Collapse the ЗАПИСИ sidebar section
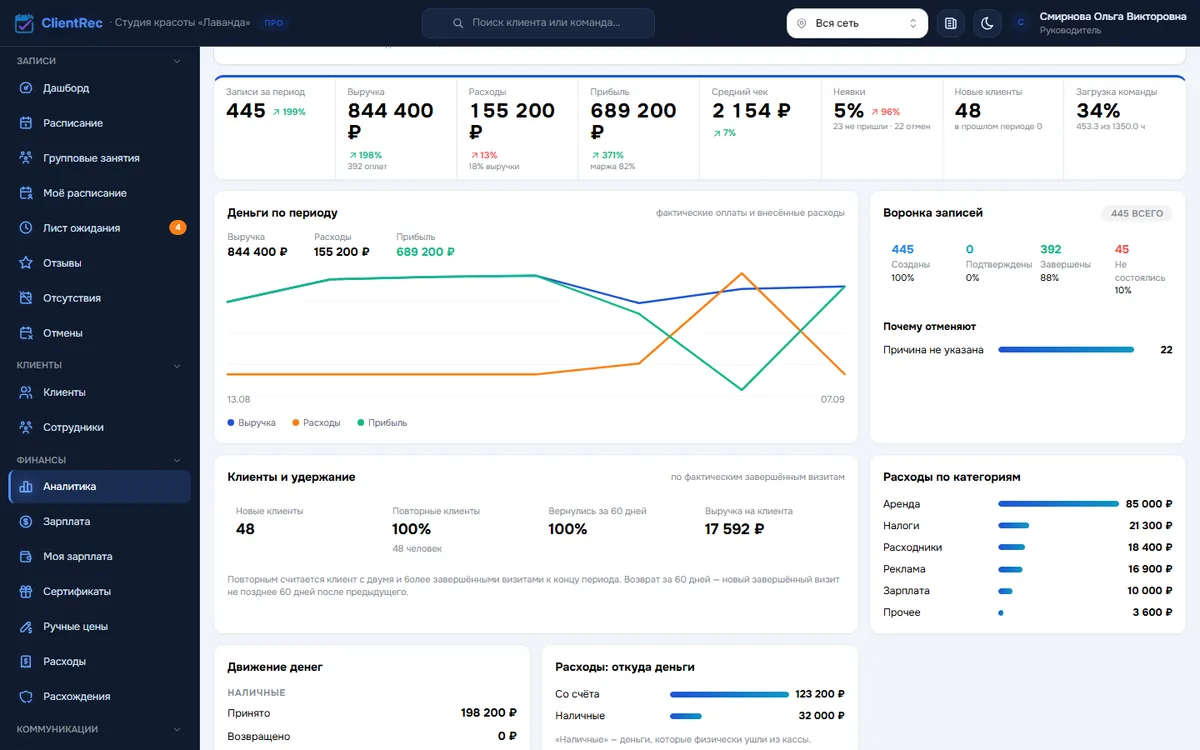Viewport: 1200px width, 750px height. pos(177,61)
